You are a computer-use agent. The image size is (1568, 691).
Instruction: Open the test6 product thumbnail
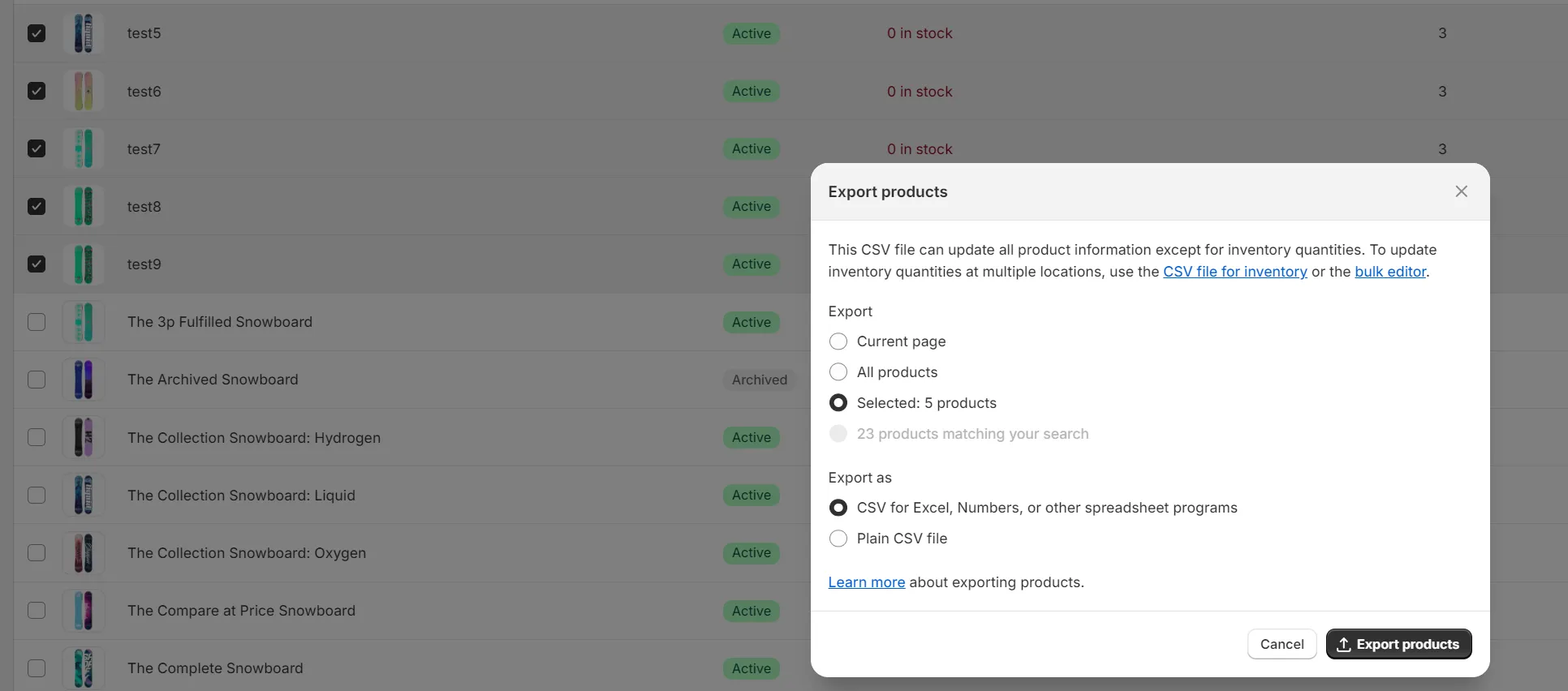[x=84, y=91]
